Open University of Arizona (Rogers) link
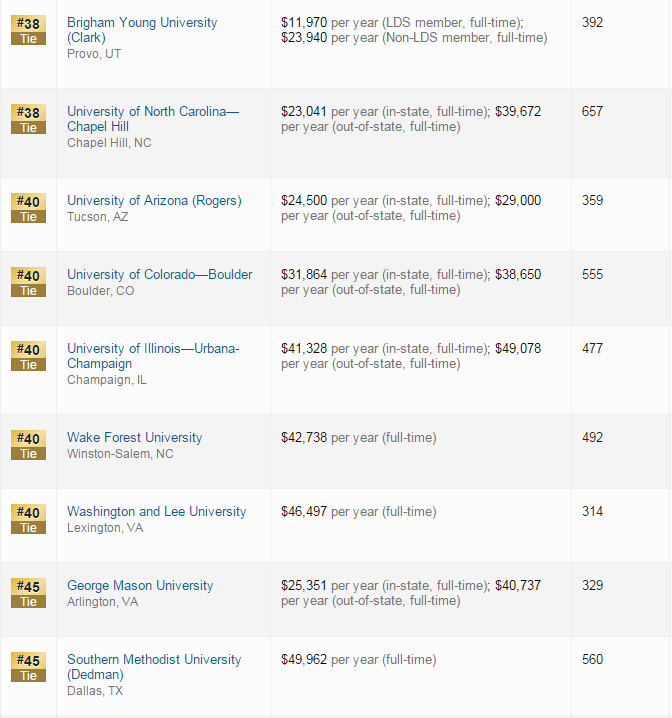Image resolution: width=672 pixels, height=718 pixels. coord(154,201)
